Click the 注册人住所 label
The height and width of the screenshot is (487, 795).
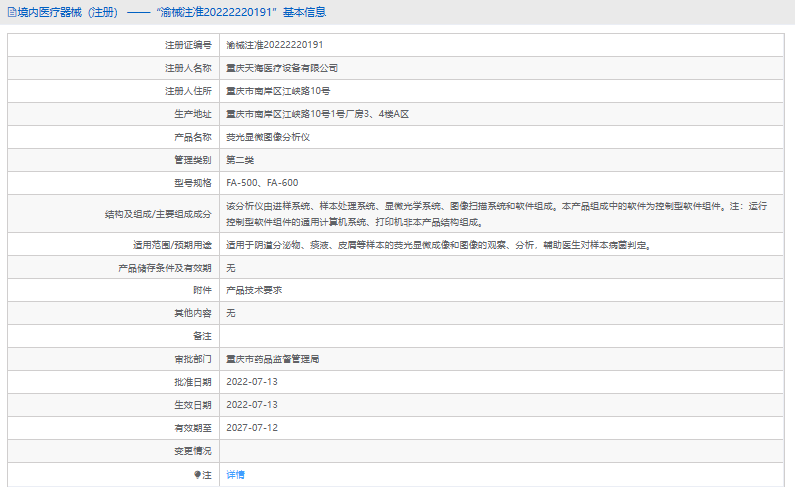[x=188, y=91]
